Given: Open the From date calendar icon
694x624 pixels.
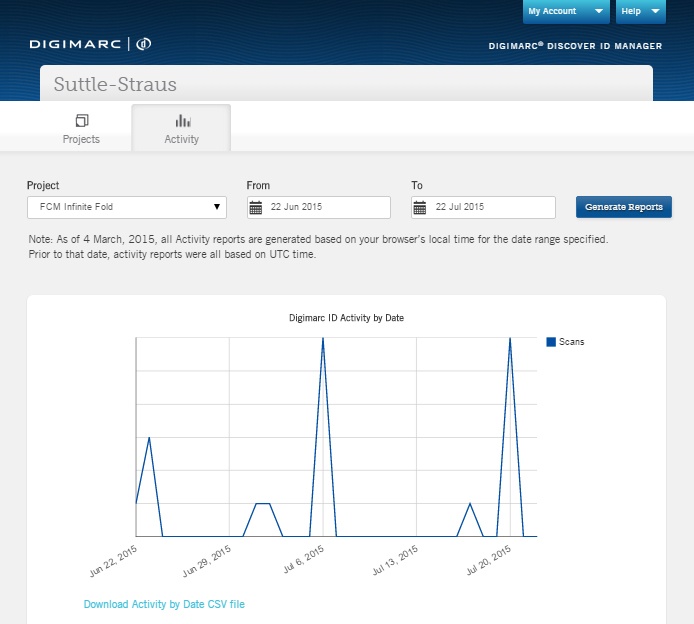Looking at the screenshot, I should click(x=257, y=207).
